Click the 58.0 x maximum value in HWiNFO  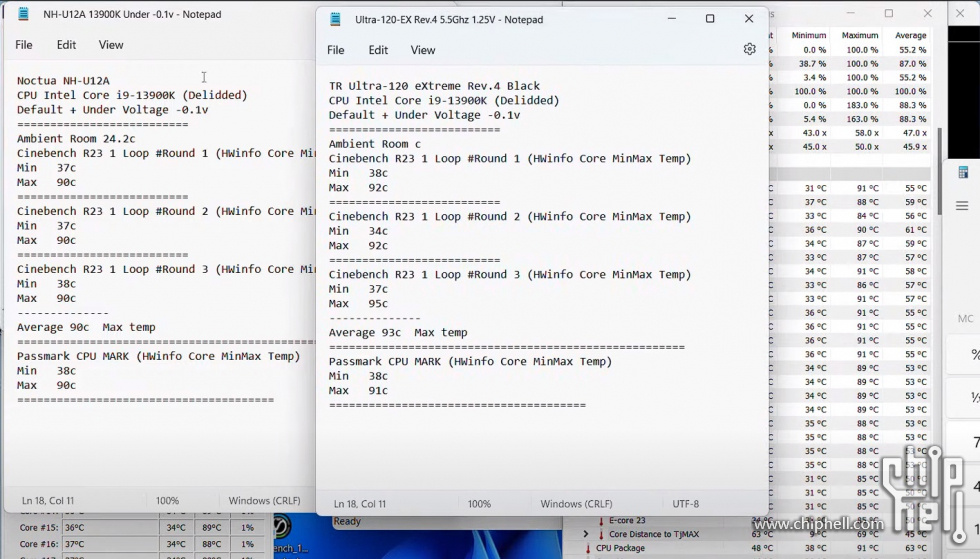[x=867, y=133]
